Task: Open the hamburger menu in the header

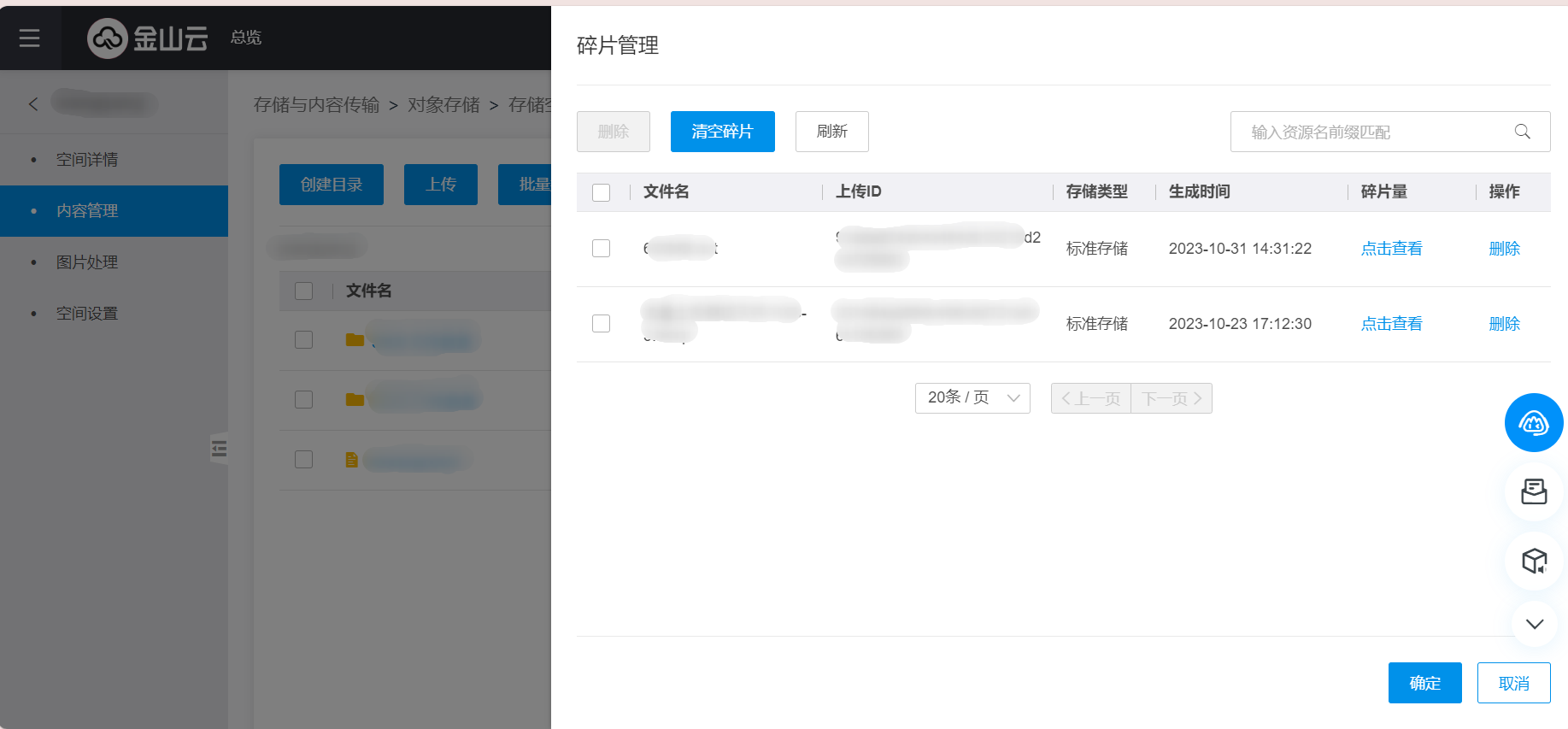Action: click(x=30, y=38)
